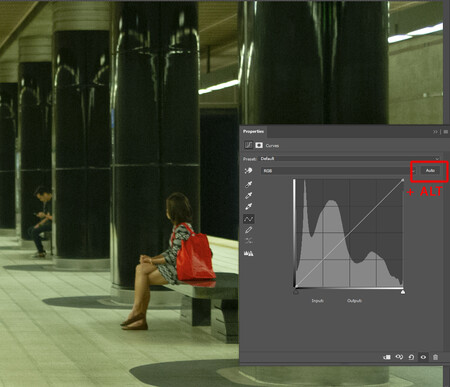Screen dimensions: 450x387
Task: Open the RGB channel dropdown
Action: 338,171
